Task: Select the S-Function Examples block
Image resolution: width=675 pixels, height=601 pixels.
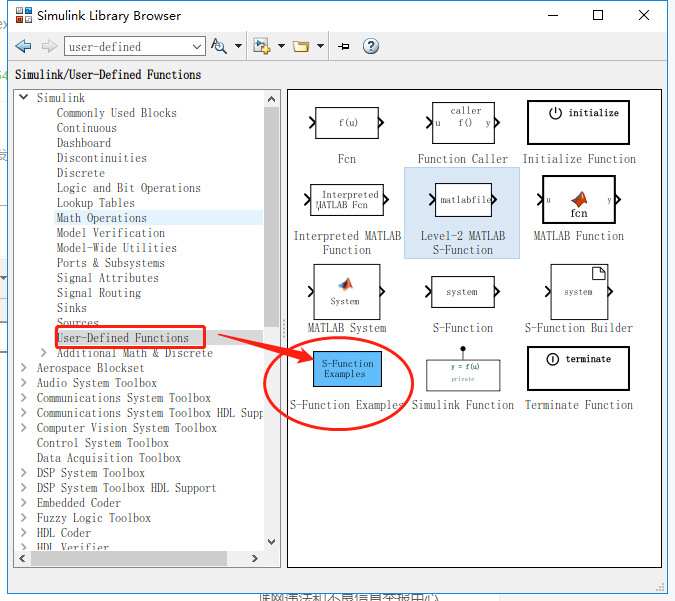Action: (347, 369)
